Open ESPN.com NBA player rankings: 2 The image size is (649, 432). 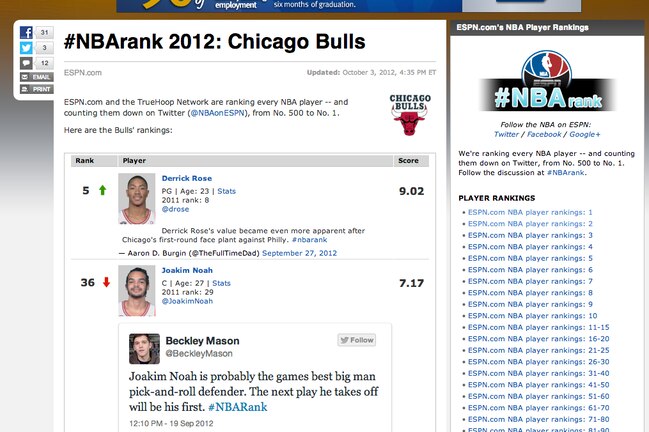pyautogui.click(x=530, y=224)
